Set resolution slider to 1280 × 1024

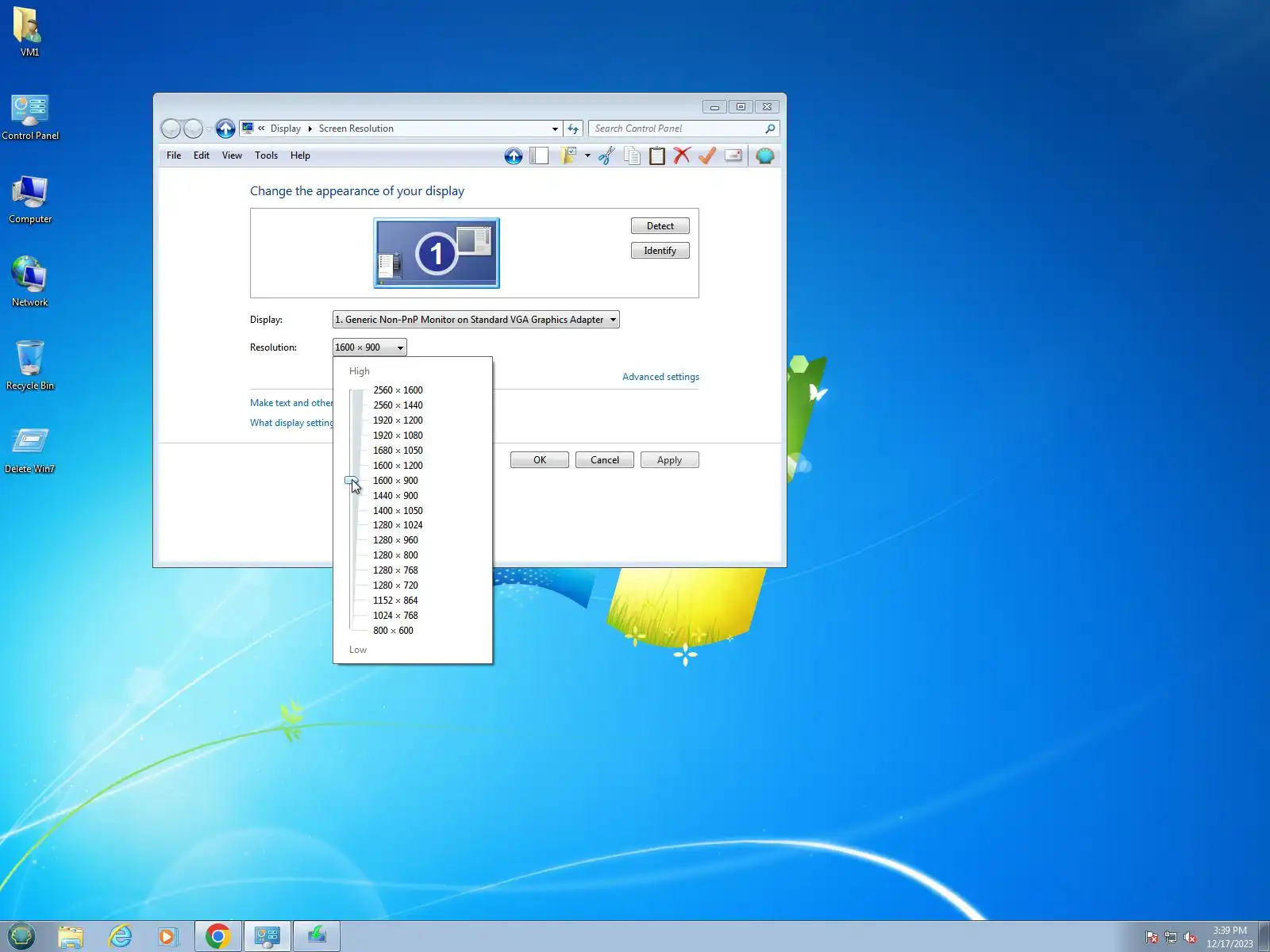click(x=398, y=525)
